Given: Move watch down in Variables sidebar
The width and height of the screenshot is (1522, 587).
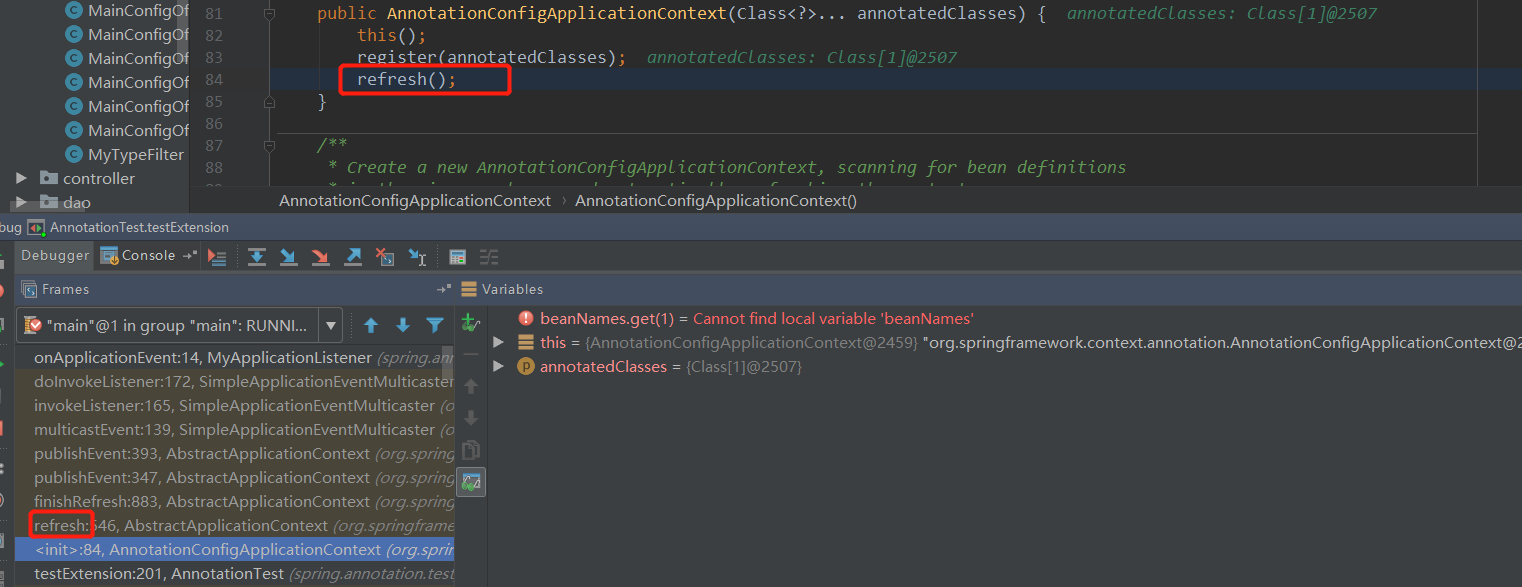Looking at the screenshot, I should click(471, 418).
